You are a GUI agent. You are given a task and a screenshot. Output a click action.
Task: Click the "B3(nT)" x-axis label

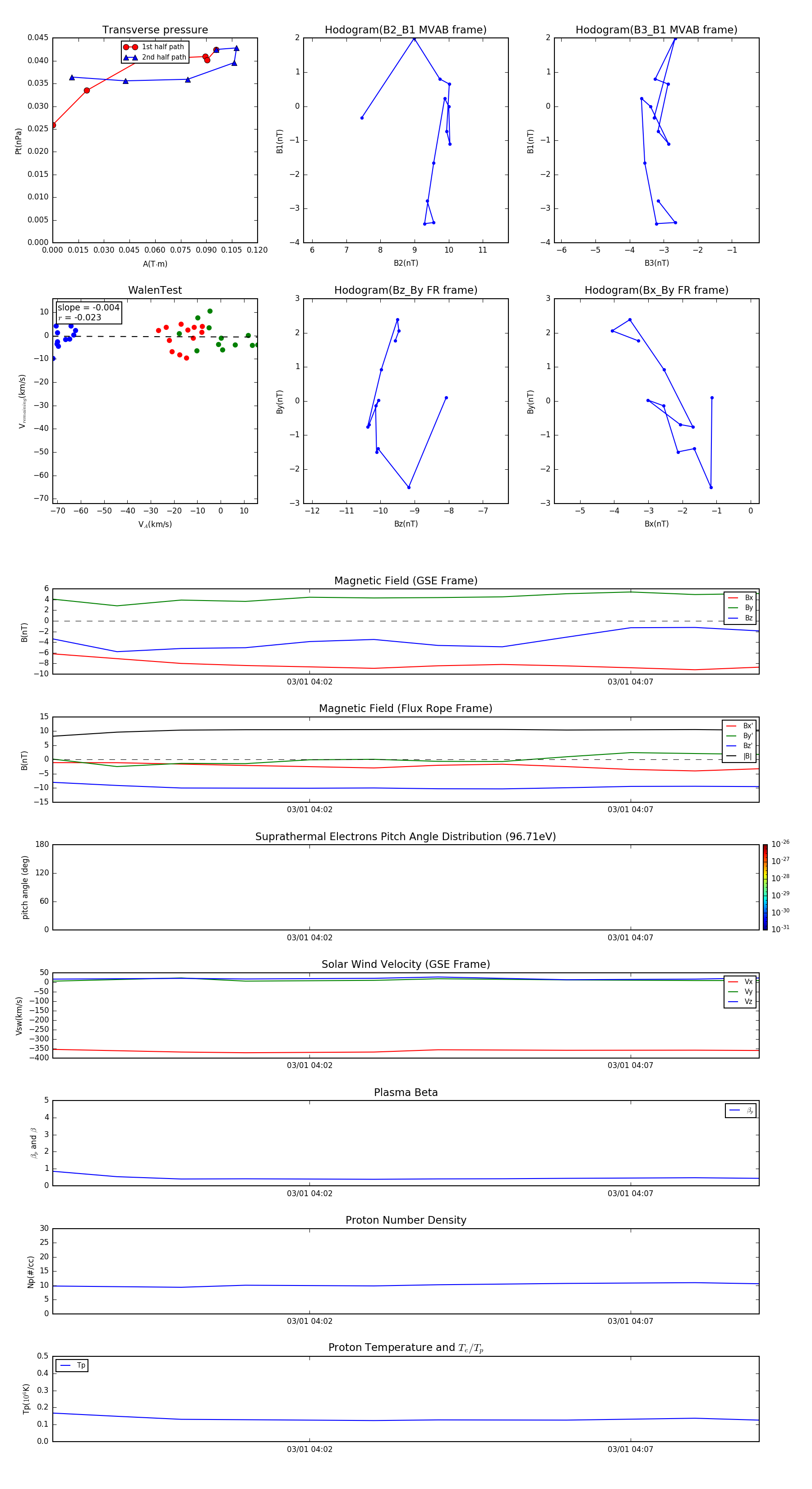tap(656, 263)
